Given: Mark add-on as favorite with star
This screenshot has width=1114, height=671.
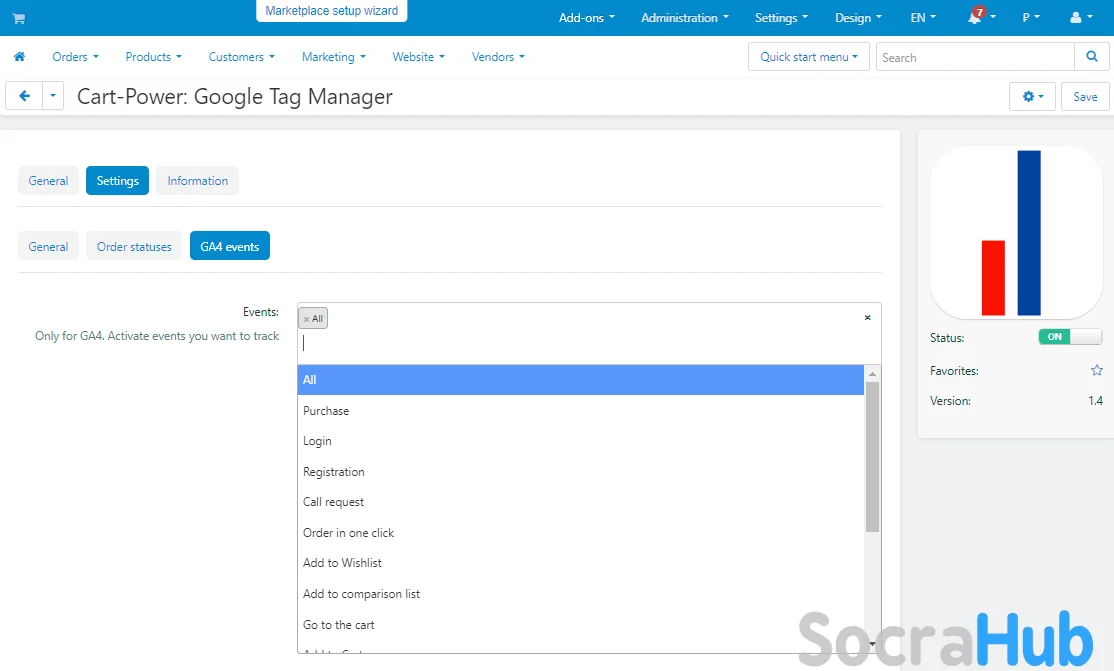Looking at the screenshot, I should [x=1096, y=370].
